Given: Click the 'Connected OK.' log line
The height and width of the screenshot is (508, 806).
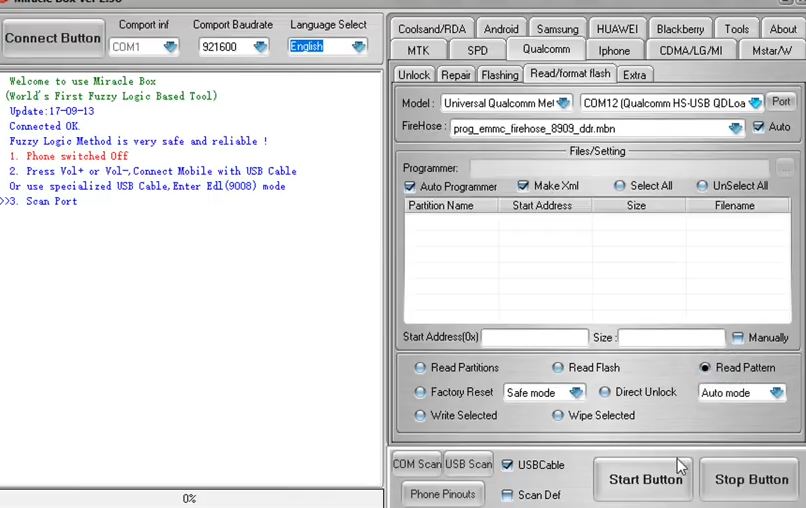Looking at the screenshot, I should 44,126.
